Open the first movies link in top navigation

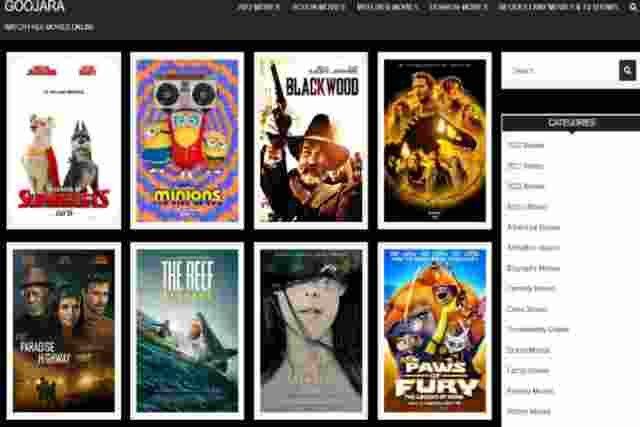pos(258,7)
